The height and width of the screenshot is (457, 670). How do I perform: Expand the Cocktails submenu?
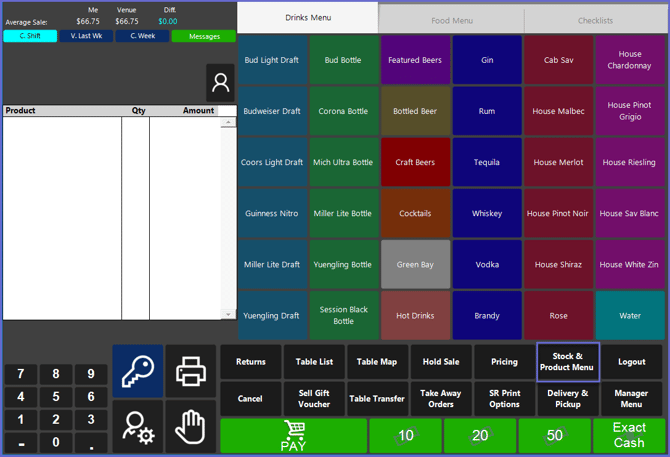point(415,213)
